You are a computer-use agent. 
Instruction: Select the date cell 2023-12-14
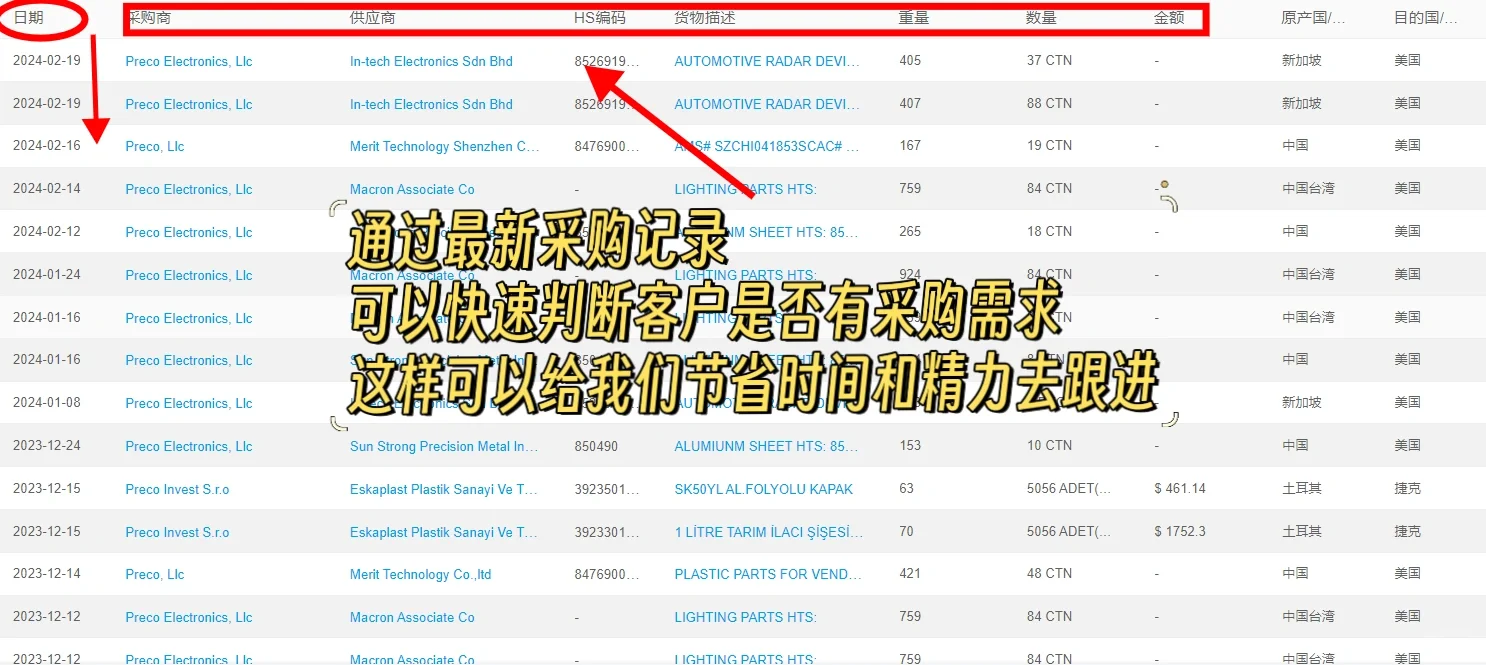click(x=47, y=574)
